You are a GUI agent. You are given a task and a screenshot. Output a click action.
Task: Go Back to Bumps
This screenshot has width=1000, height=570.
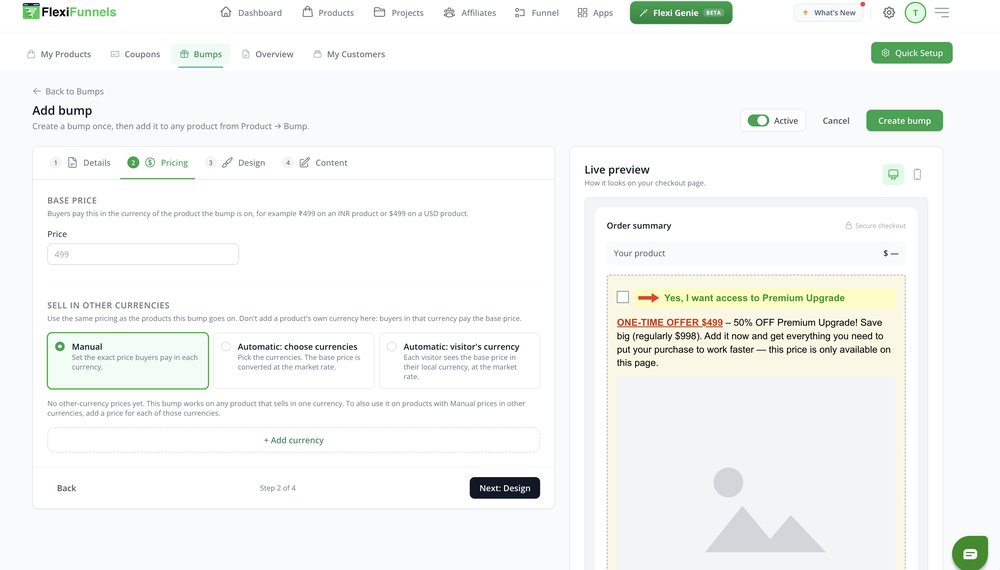click(x=68, y=91)
